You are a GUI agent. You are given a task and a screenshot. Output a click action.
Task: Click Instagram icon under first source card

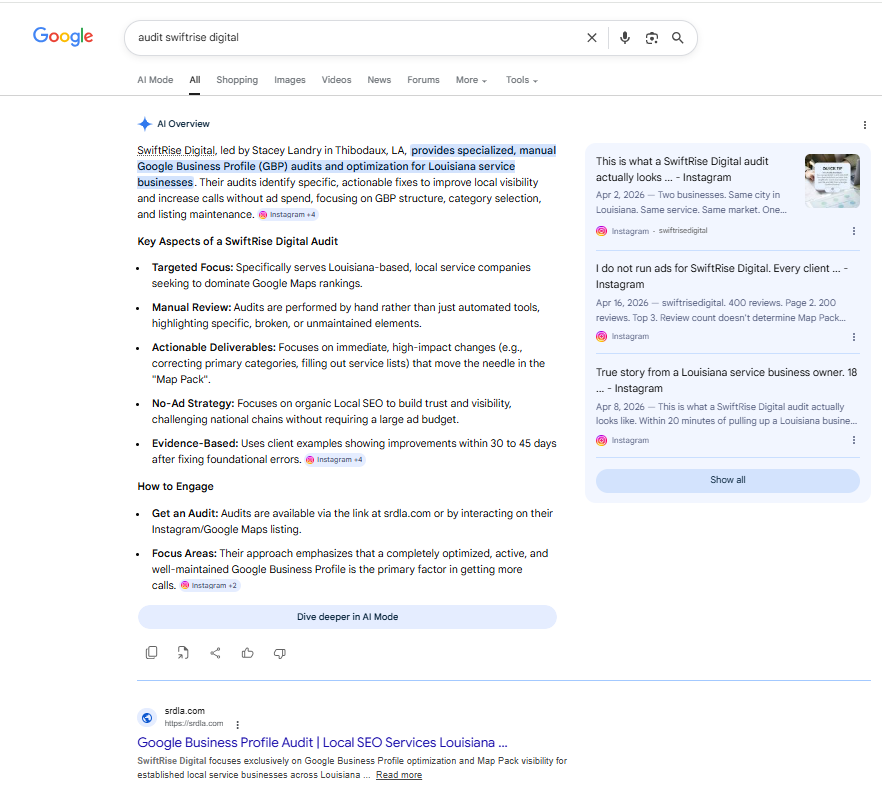(x=601, y=231)
